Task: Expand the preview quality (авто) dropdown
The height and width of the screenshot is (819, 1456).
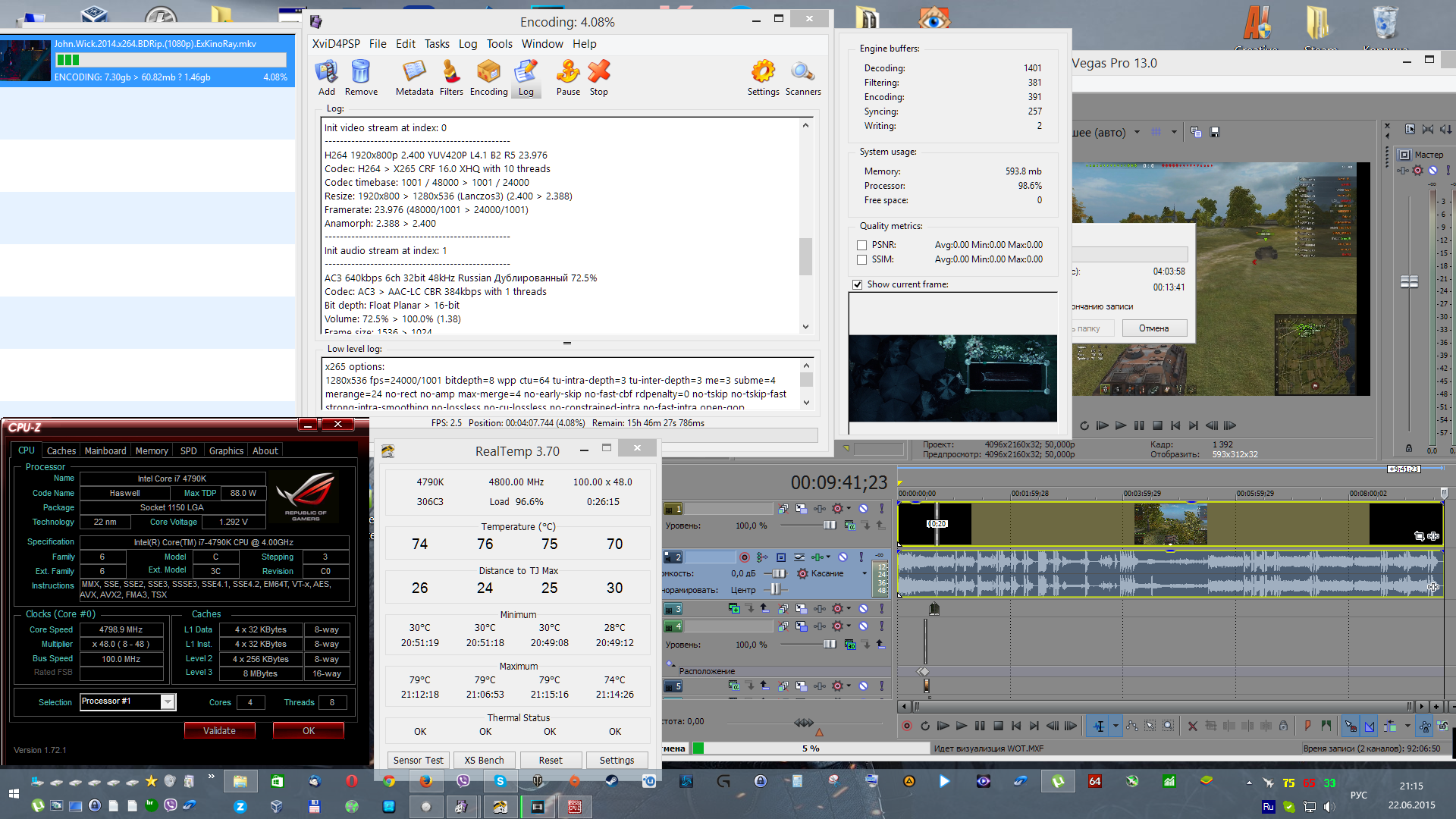Action: click(1137, 132)
